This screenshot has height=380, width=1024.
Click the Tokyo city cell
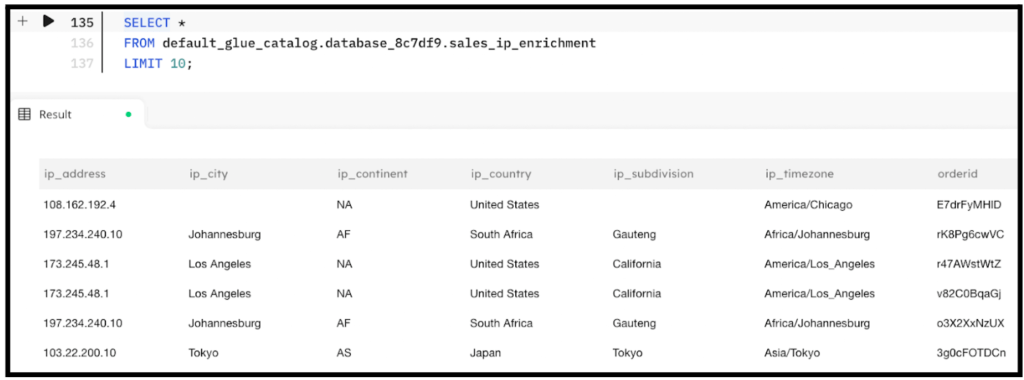[203, 353]
